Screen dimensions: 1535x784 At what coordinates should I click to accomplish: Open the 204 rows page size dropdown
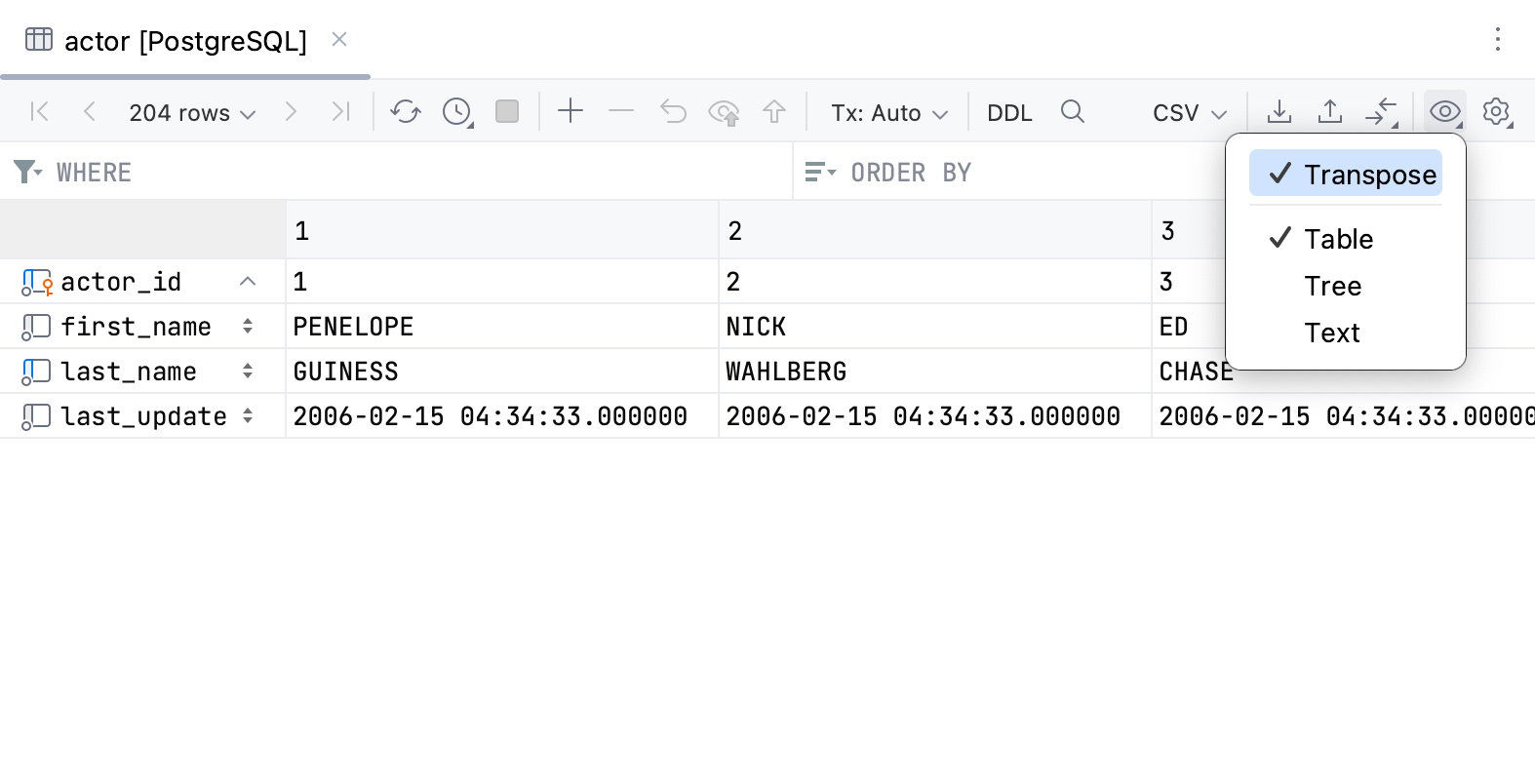tap(192, 113)
